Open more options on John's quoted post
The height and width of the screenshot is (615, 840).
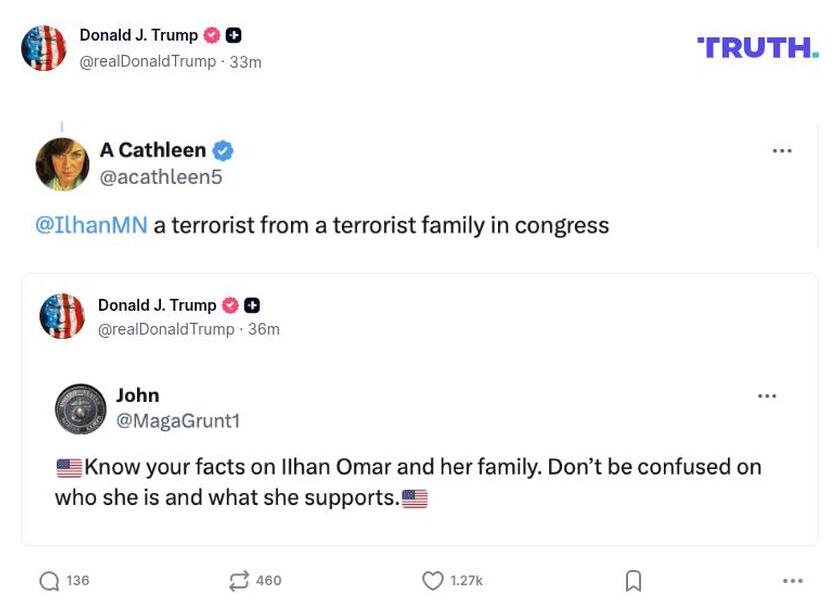(767, 395)
